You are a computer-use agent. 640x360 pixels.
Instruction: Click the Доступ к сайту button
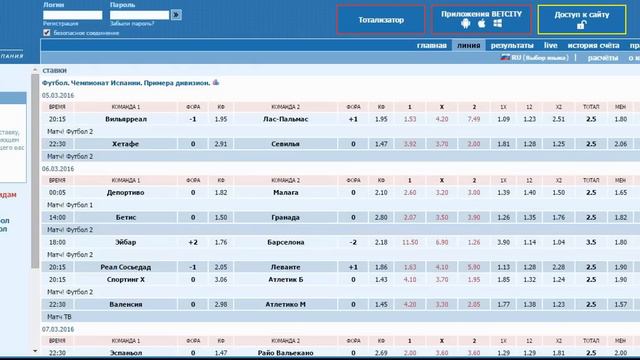click(x=582, y=19)
